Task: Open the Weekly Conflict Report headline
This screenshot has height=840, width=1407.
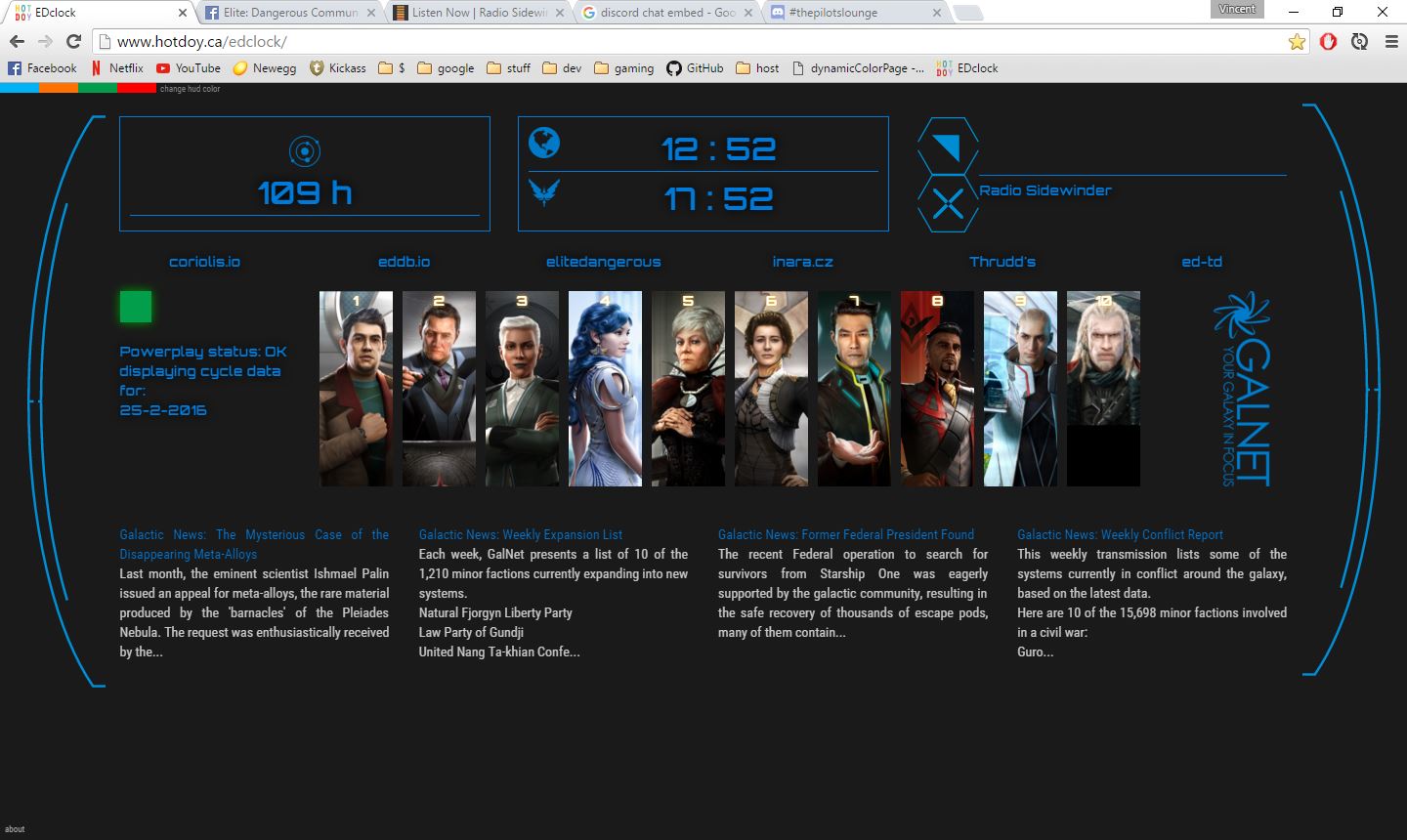Action: tap(1120, 534)
